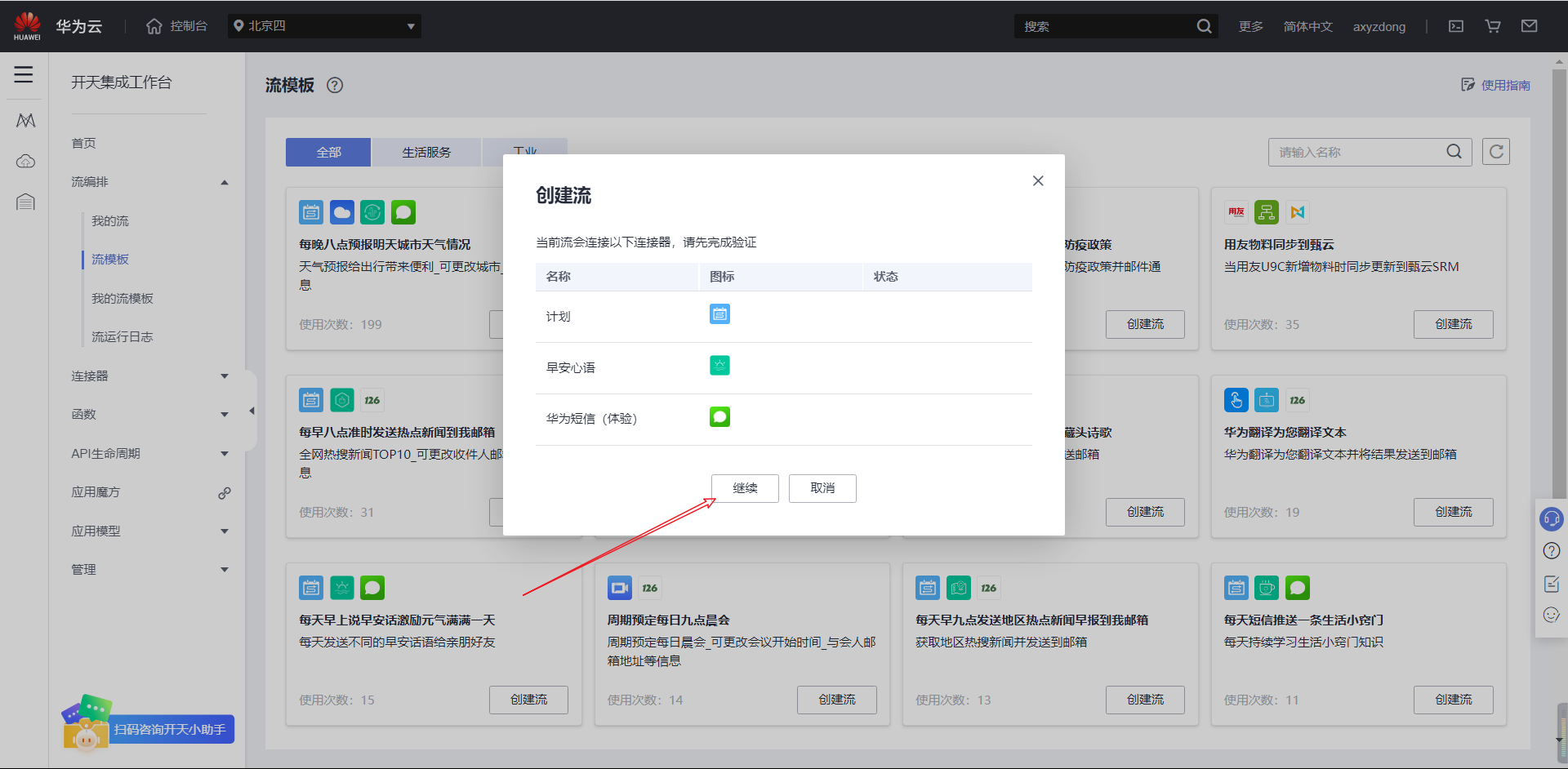Go to 首页 in sidebar
Screen dimensions: 1568x769
coord(83,144)
